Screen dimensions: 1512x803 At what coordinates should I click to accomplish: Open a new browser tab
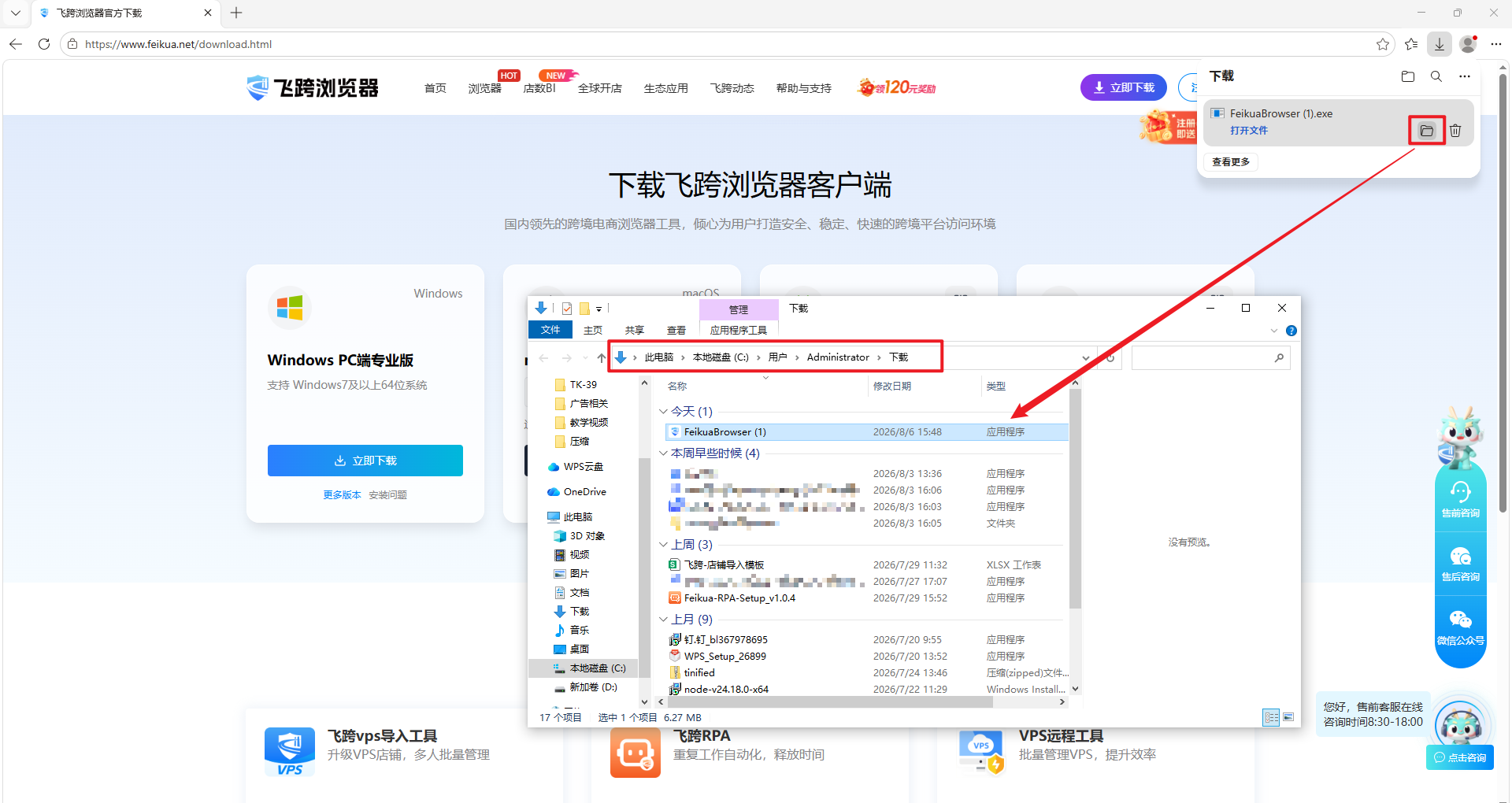coord(236,13)
